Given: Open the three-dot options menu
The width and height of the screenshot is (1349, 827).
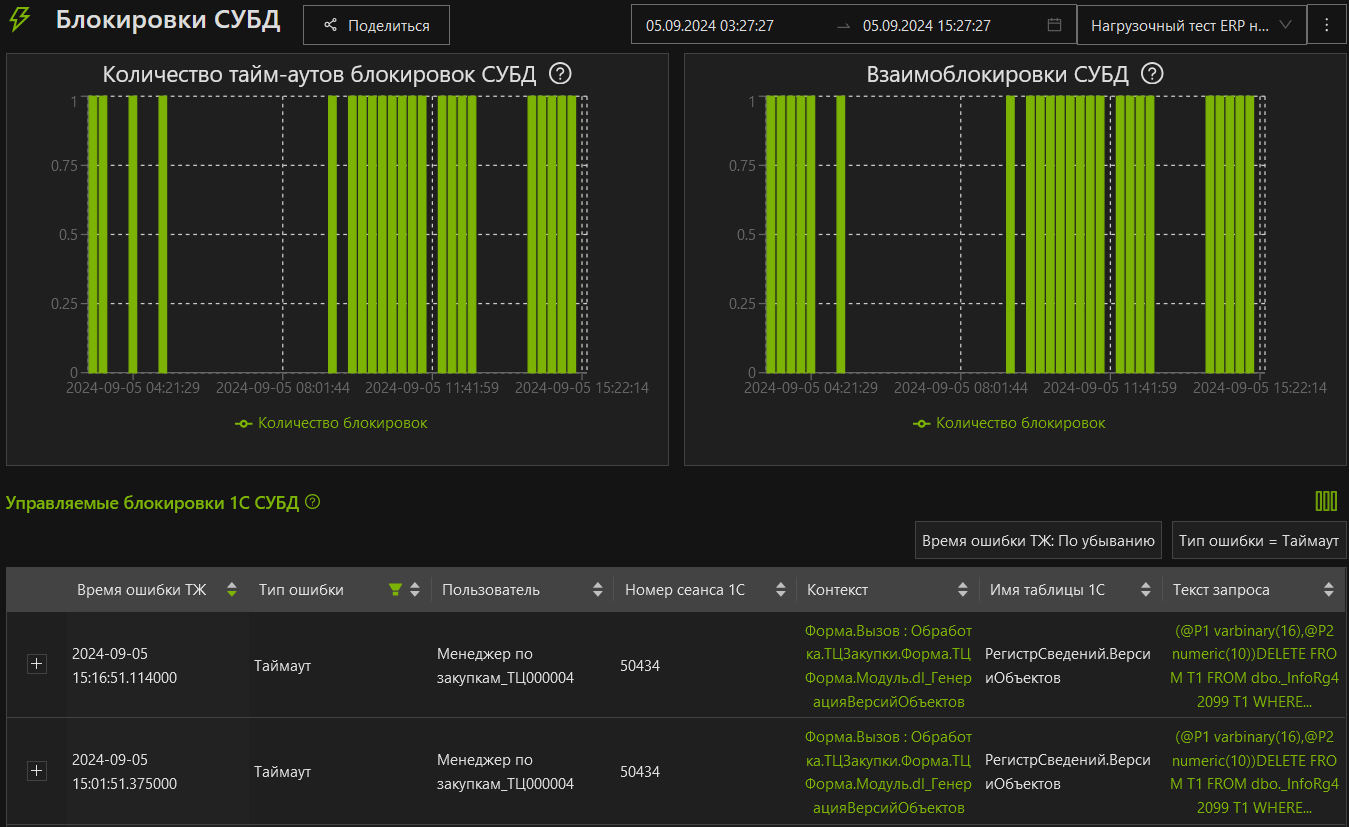Looking at the screenshot, I should coord(1327,25).
